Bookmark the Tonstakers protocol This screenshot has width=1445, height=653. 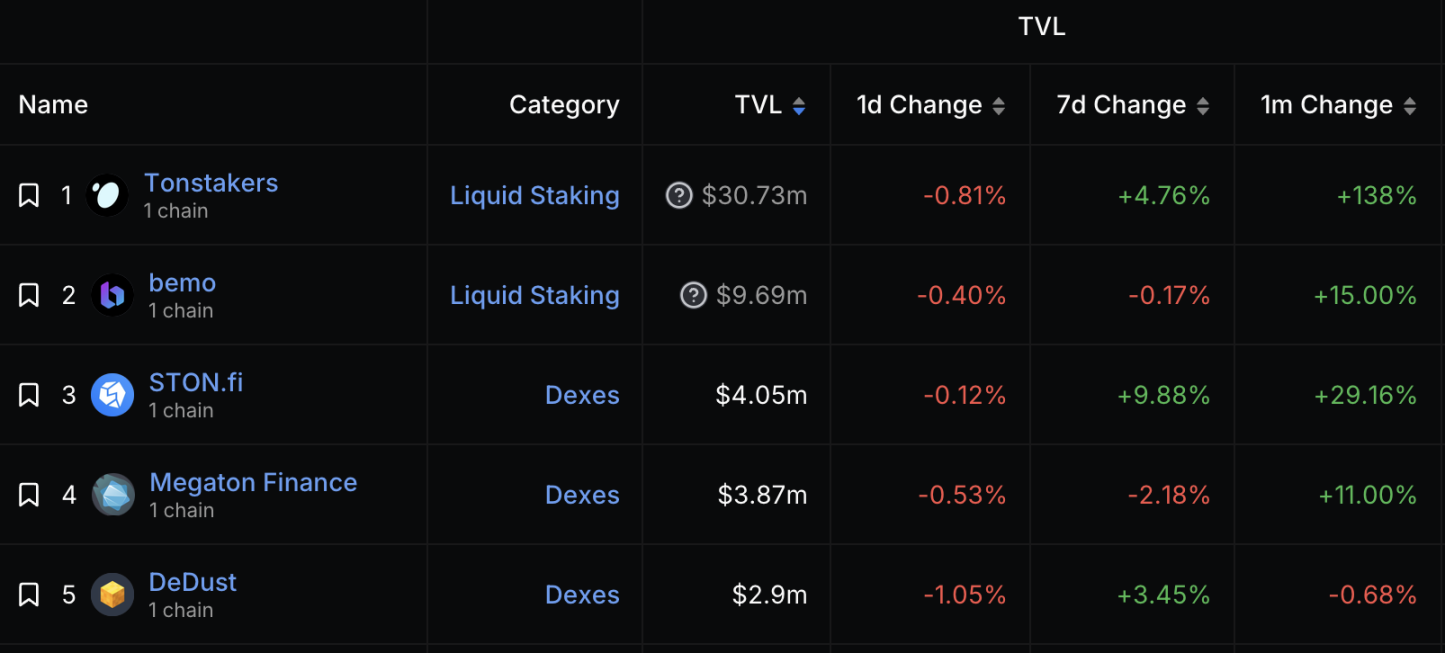(x=29, y=195)
